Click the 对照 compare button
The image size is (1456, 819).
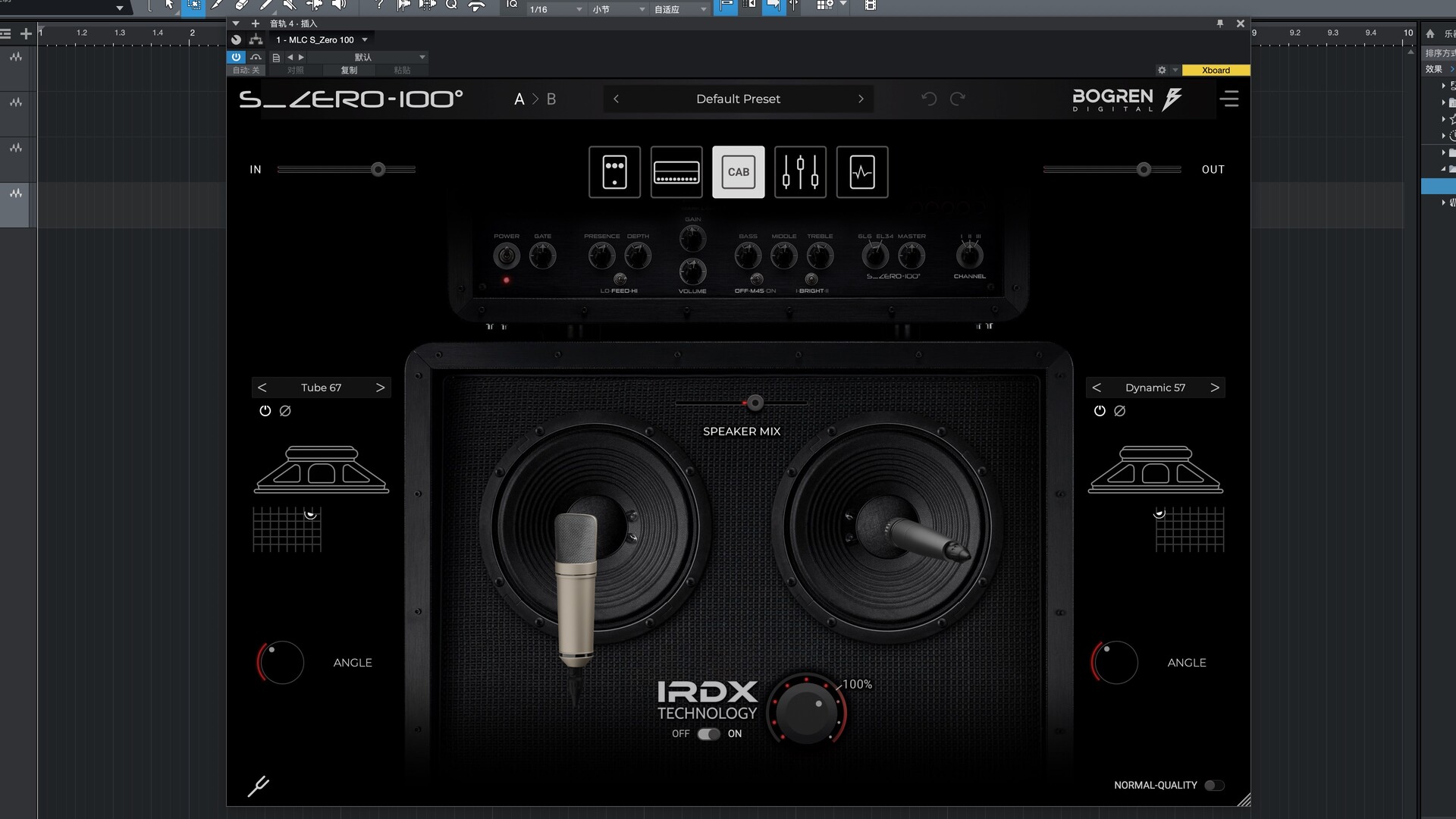296,71
